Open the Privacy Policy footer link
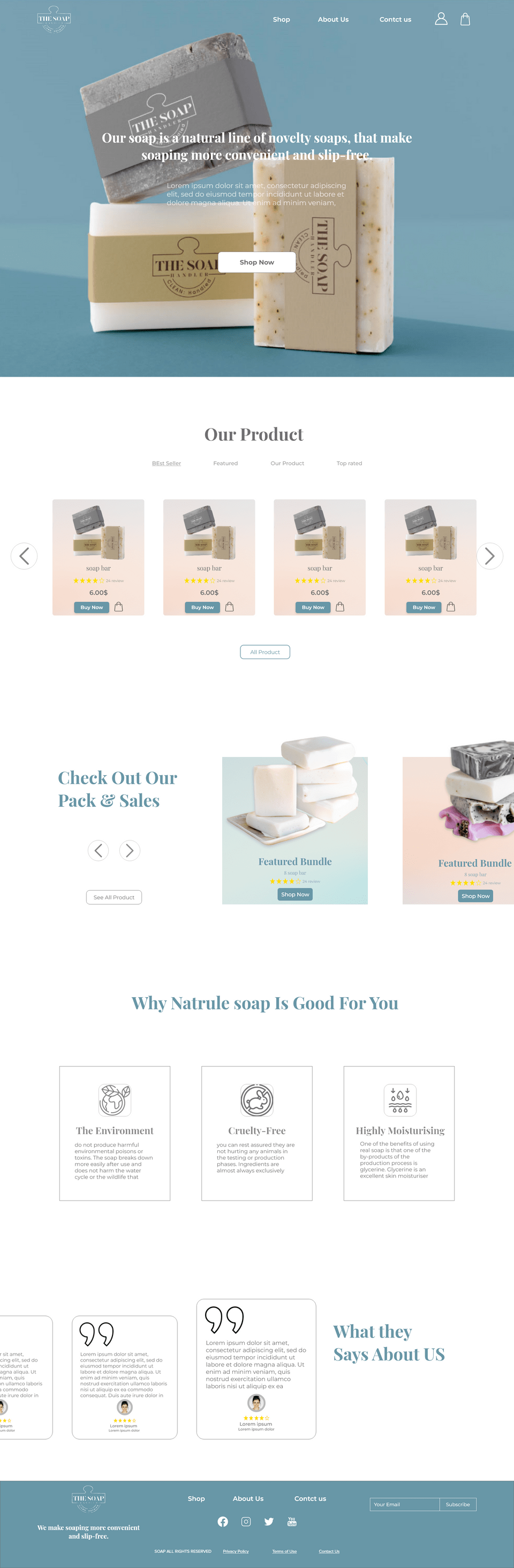The height and width of the screenshot is (1568, 514). (x=236, y=1551)
